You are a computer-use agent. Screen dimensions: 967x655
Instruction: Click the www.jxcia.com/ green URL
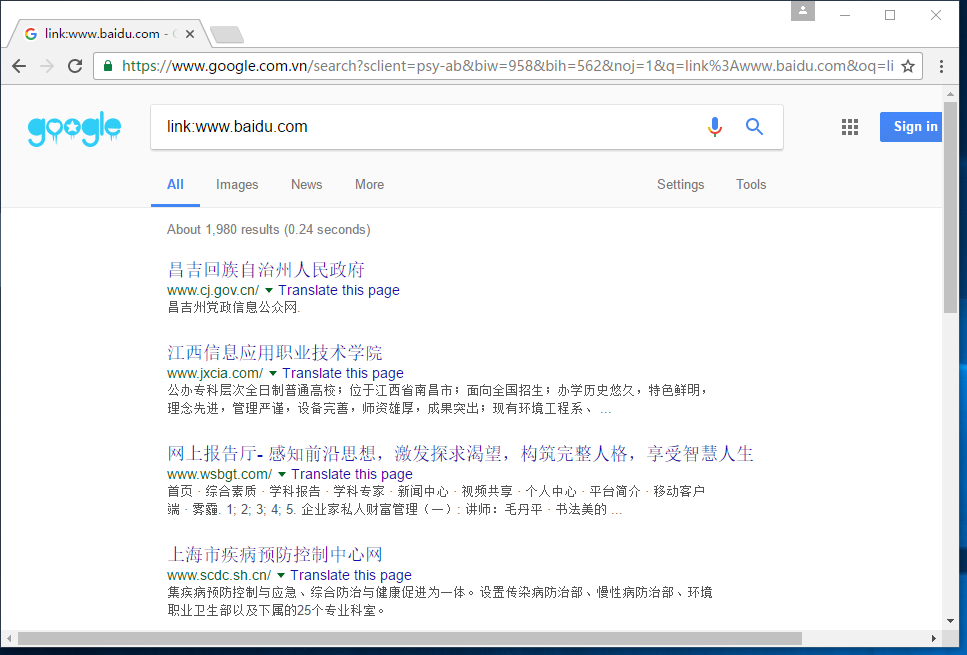(x=215, y=373)
